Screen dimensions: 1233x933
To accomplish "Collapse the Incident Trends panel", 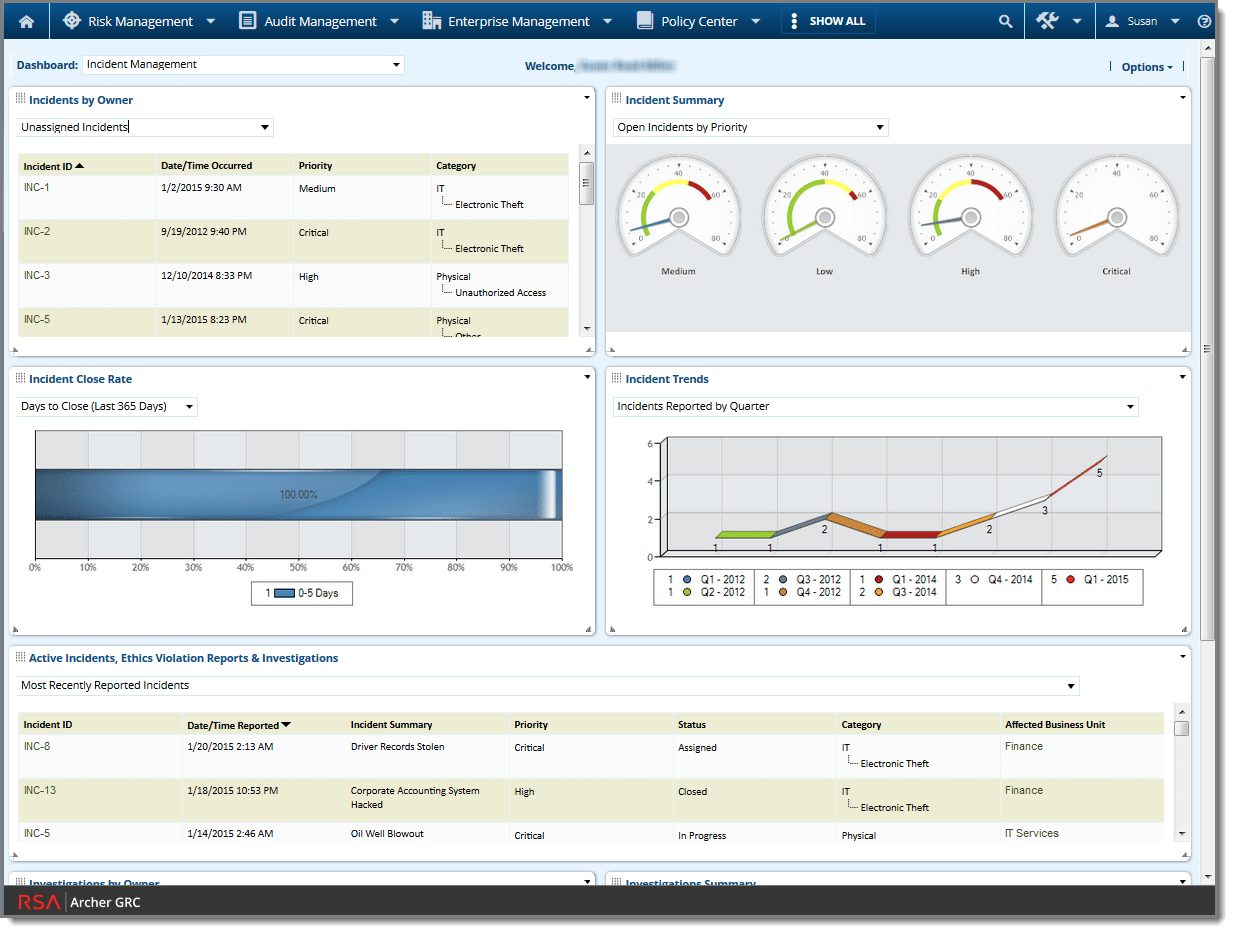I will (x=1182, y=377).
